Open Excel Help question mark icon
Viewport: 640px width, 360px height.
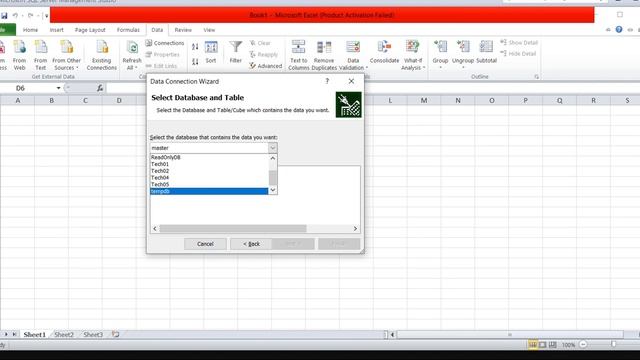click(619, 30)
